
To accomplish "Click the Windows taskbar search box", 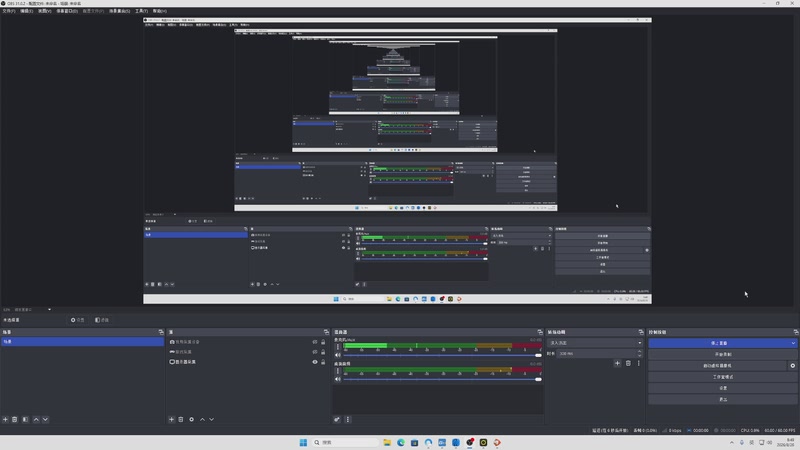I will [345, 442].
